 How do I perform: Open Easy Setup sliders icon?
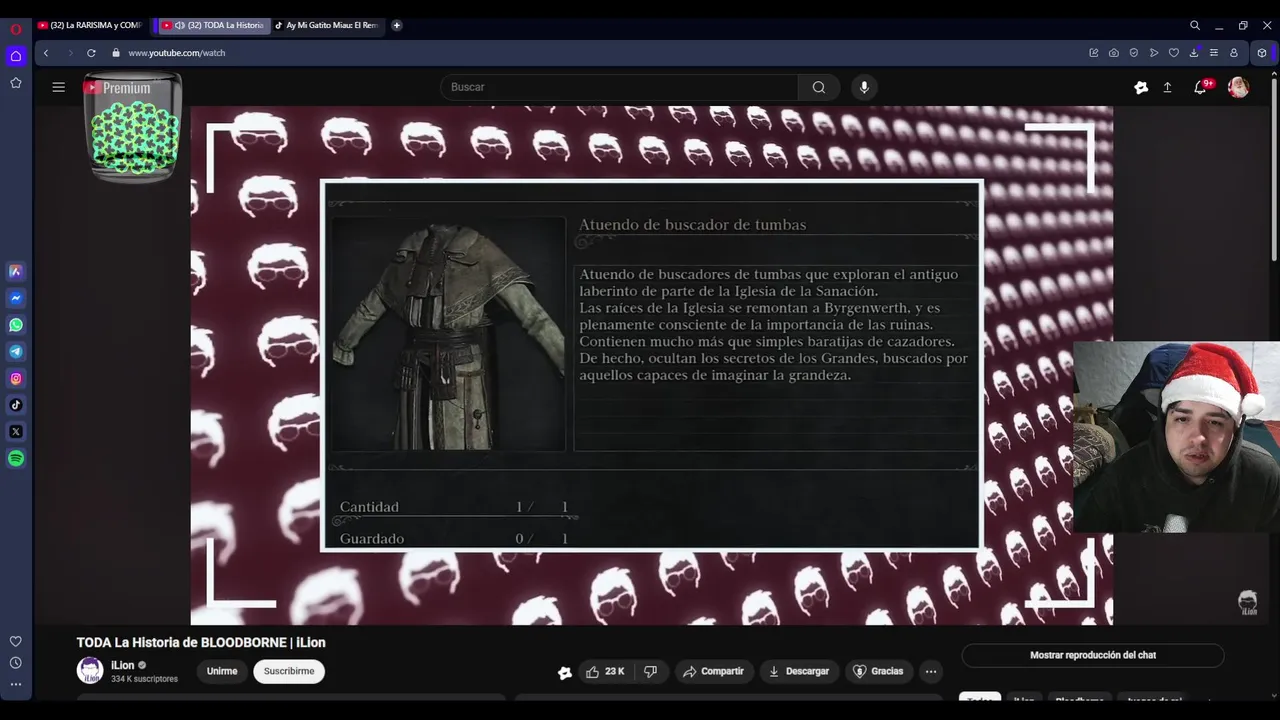pyautogui.click(x=1214, y=53)
